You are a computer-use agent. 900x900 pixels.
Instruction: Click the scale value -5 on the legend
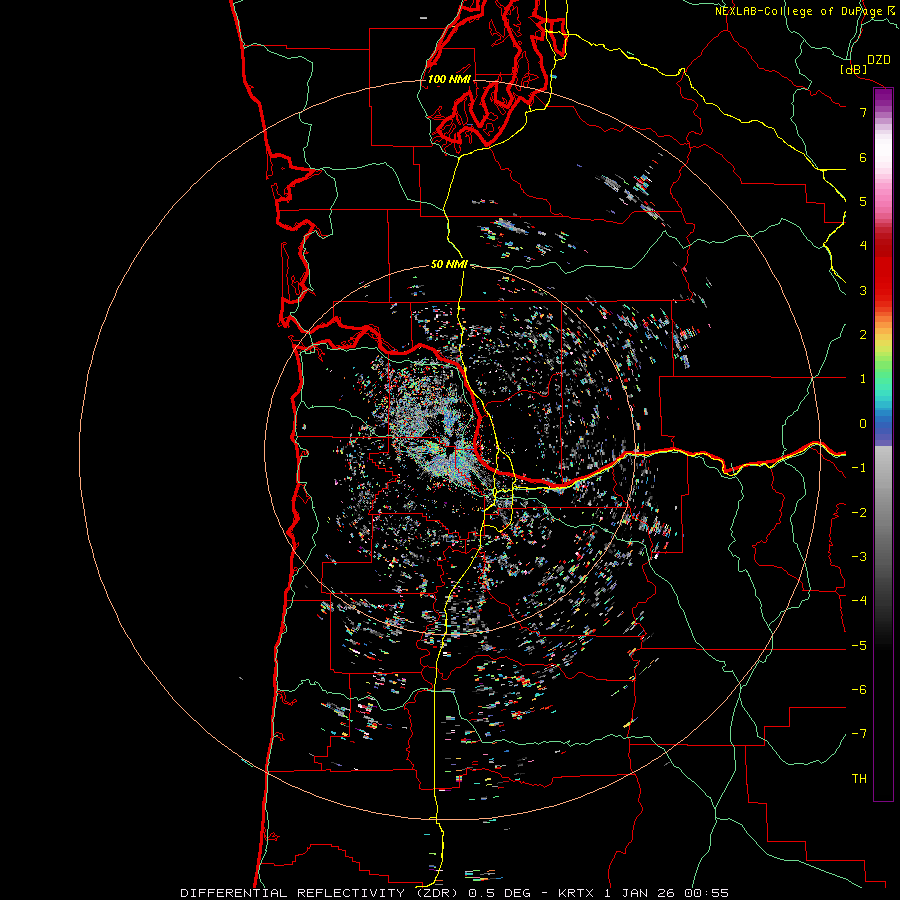[x=859, y=646]
